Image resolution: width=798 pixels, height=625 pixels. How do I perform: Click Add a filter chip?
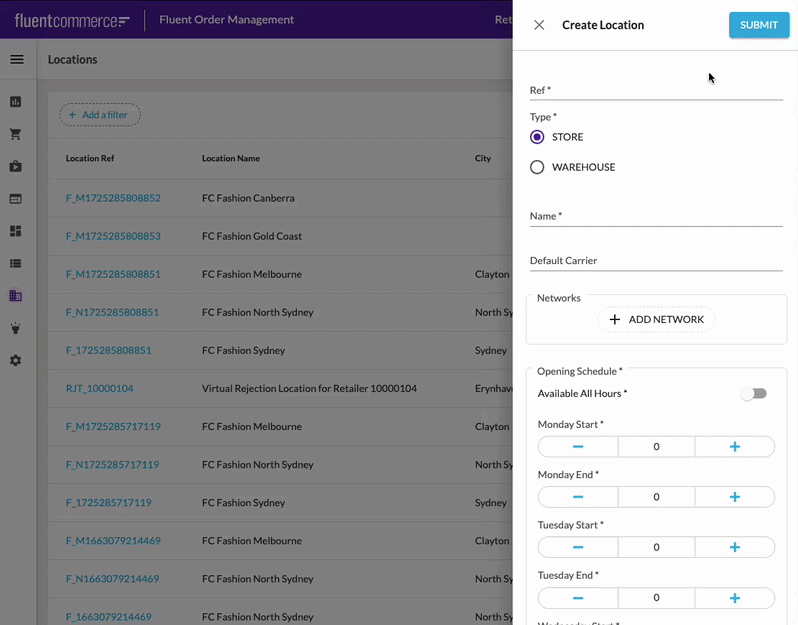pyautogui.click(x=100, y=115)
